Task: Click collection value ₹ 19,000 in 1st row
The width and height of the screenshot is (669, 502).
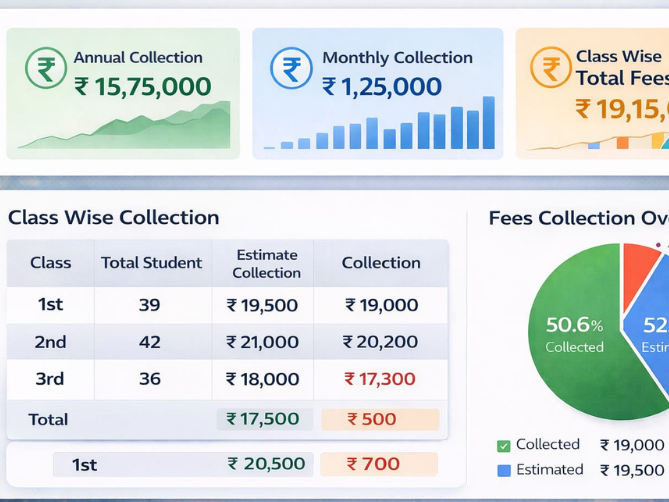Action: (x=381, y=305)
